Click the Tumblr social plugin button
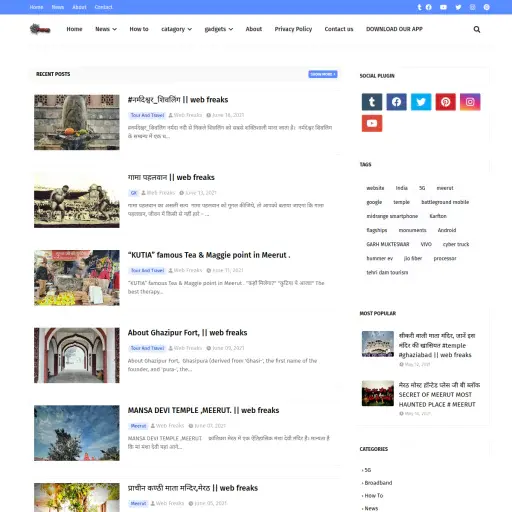512x512 pixels. click(372, 102)
